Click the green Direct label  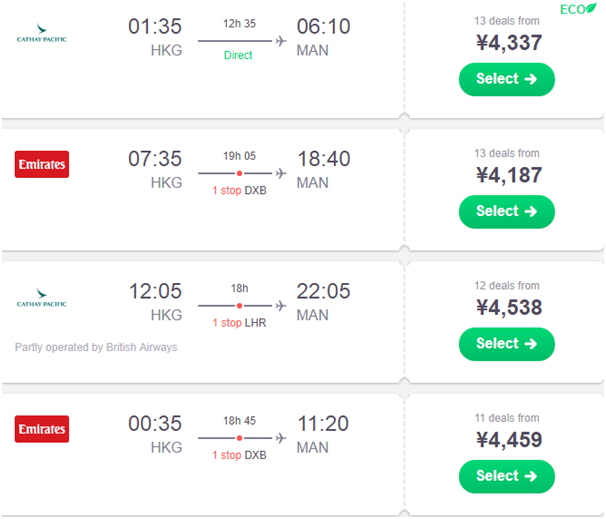point(239,56)
